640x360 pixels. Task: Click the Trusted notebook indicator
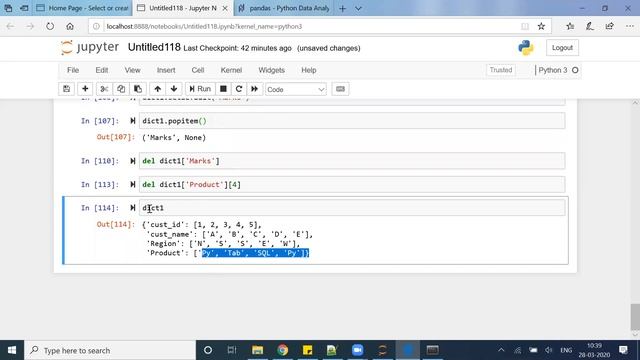tap(500, 70)
